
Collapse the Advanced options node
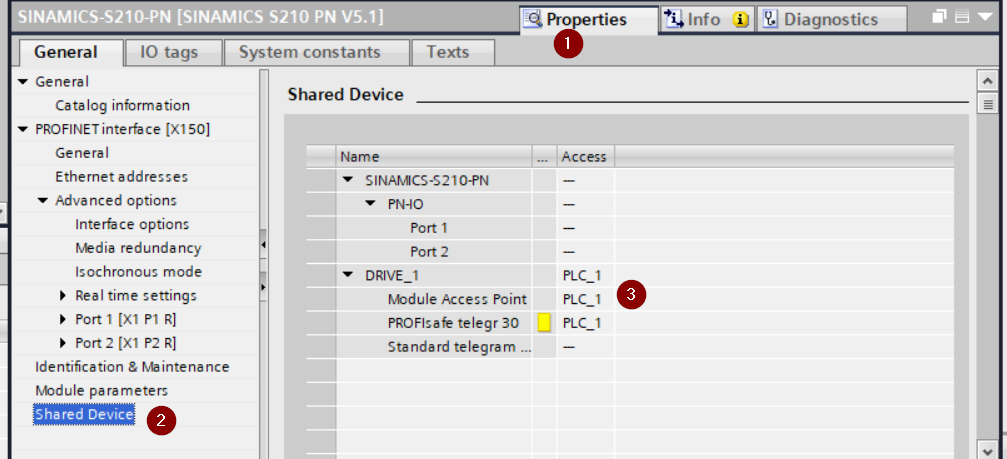point(44,200)
